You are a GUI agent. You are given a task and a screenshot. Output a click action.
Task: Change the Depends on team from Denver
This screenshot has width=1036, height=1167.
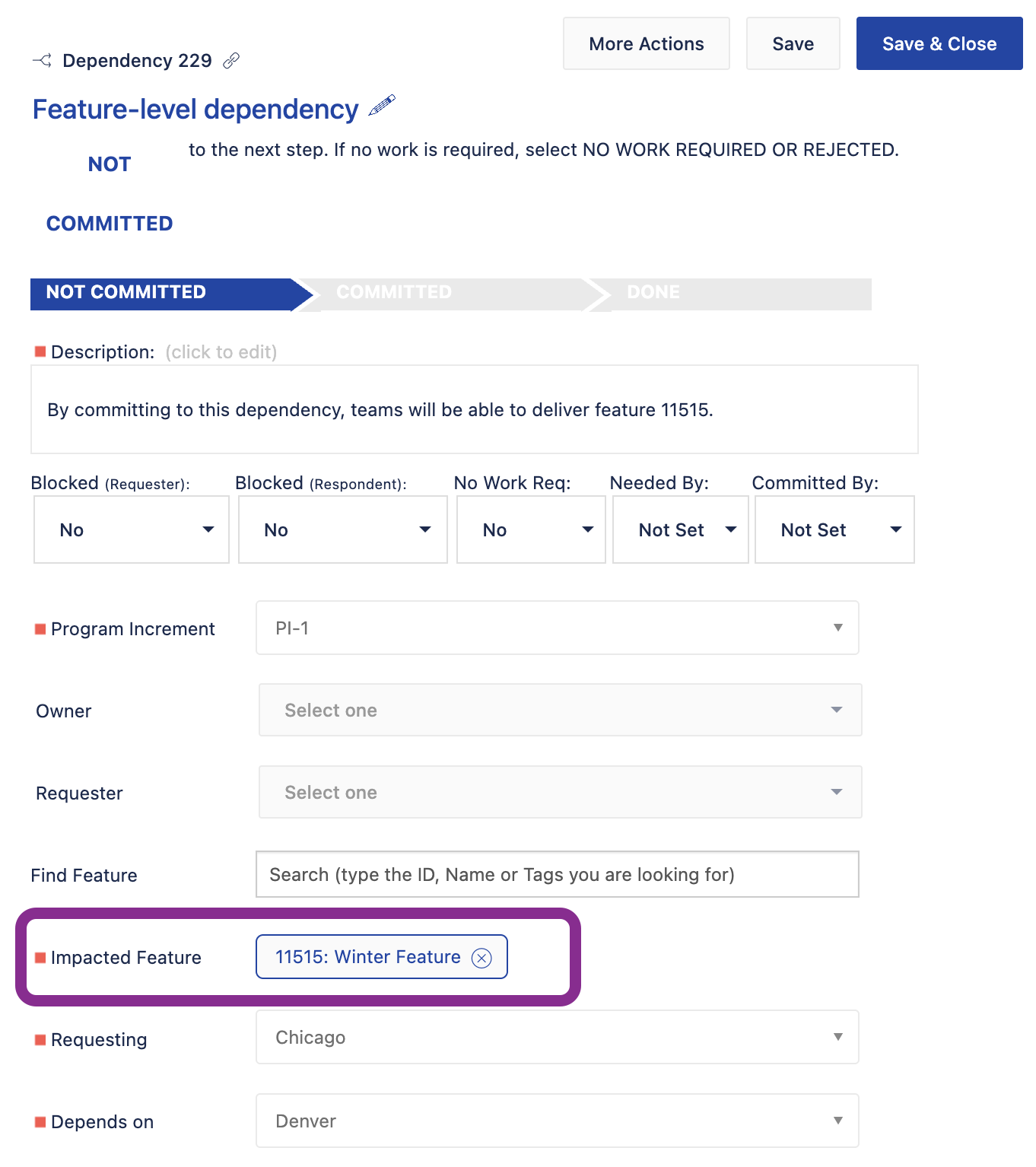coord(558,1121)
